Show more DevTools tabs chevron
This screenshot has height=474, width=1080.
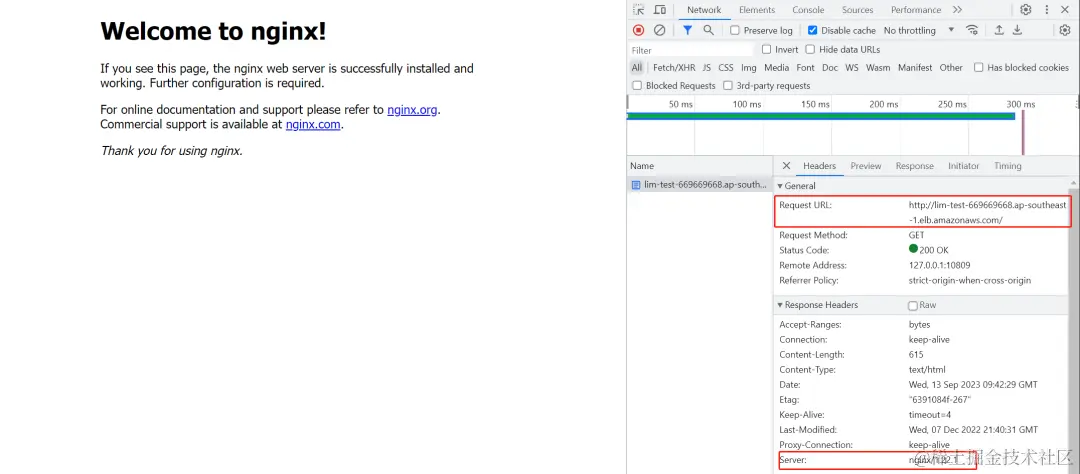[x=957, y=10]
